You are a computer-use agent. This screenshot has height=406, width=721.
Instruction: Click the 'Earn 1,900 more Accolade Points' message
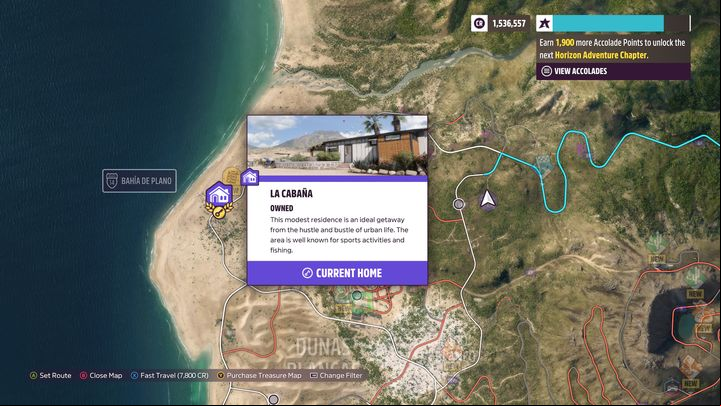click(612, 49)
